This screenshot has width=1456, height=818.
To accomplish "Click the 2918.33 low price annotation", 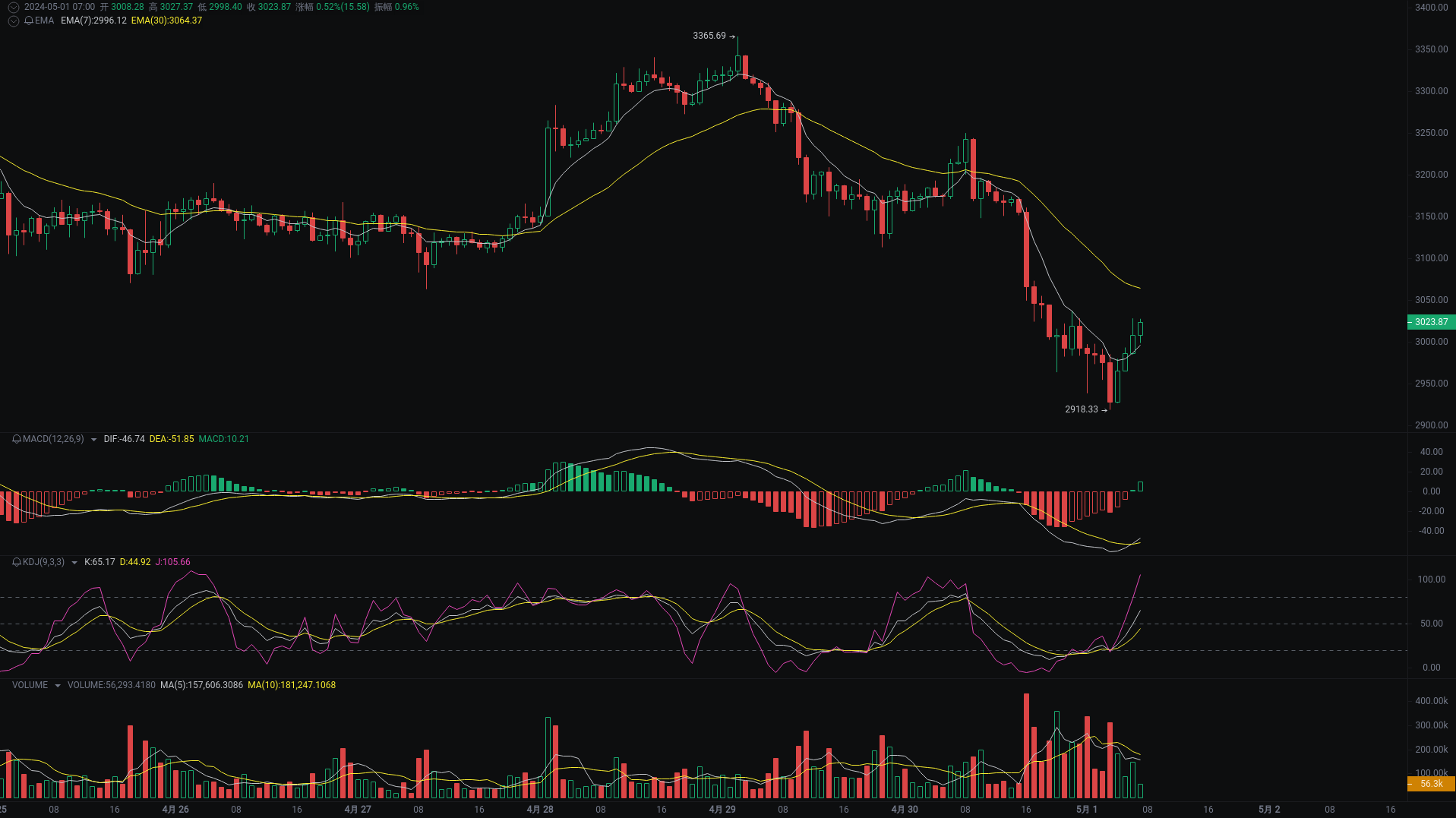I will click(x=1082, y=409).
